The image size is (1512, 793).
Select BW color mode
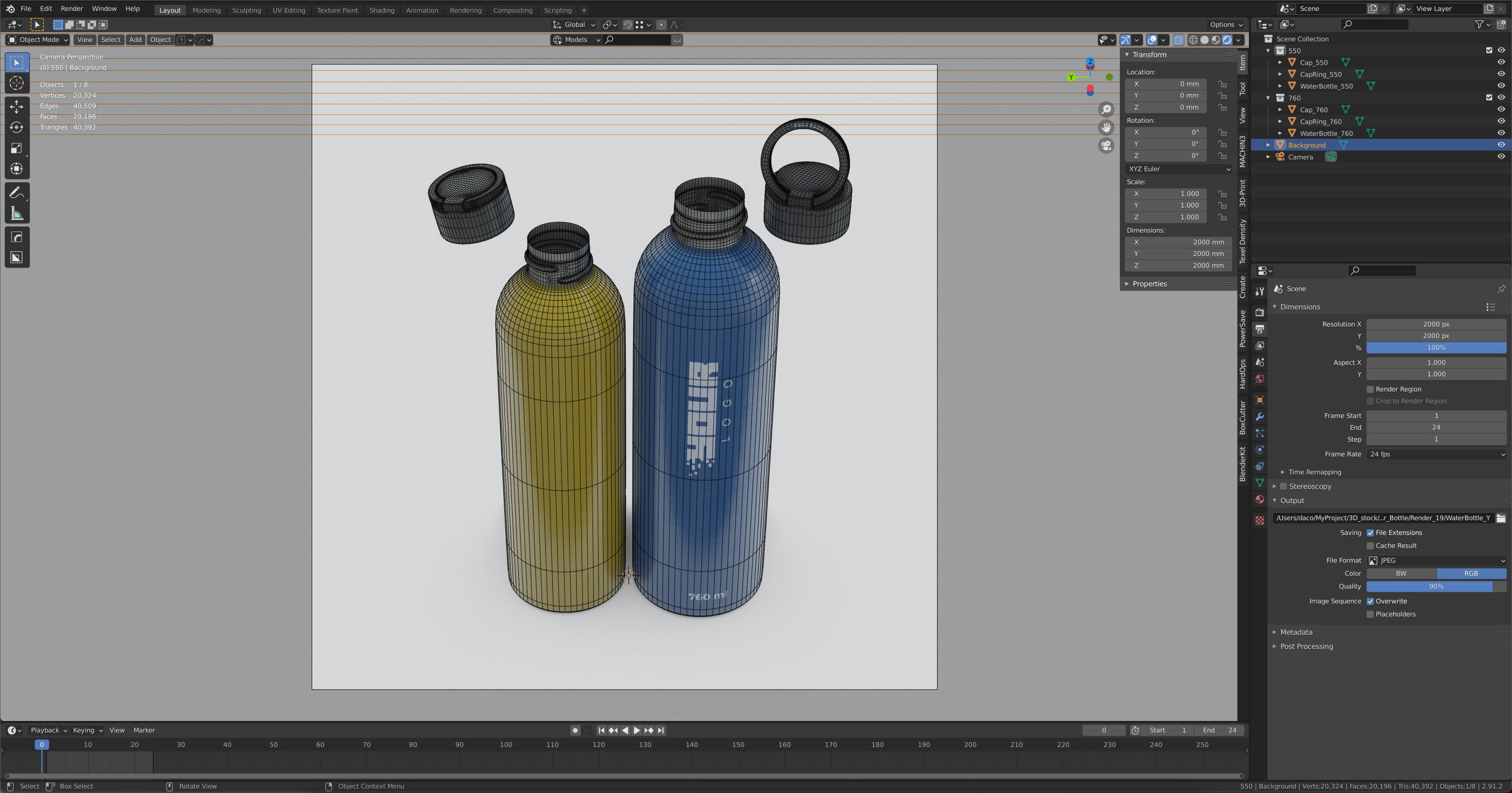point(1401,574)
